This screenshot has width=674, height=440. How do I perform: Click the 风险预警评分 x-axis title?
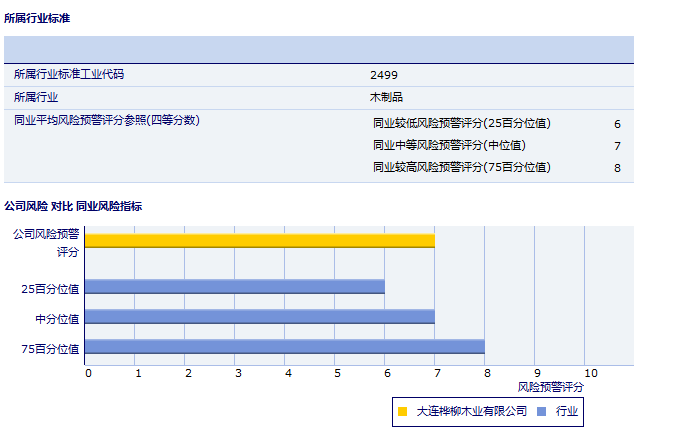click(550, 386)
